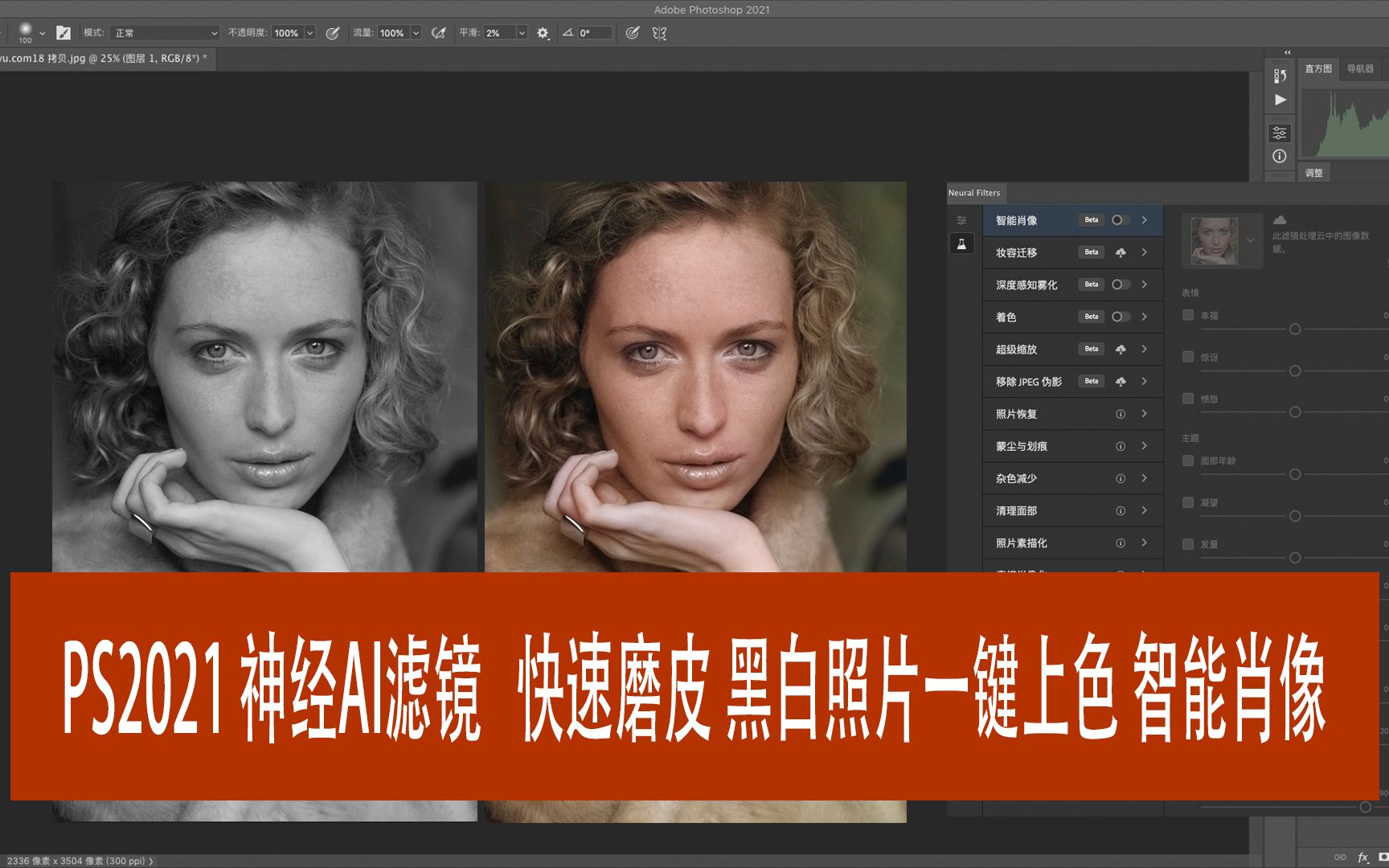The width and height of the screenshot is (1389, 868).
Task: Open the 不透明度 opacity dropdown arrow
Action: pyautogui.click(x=309, y=33)
